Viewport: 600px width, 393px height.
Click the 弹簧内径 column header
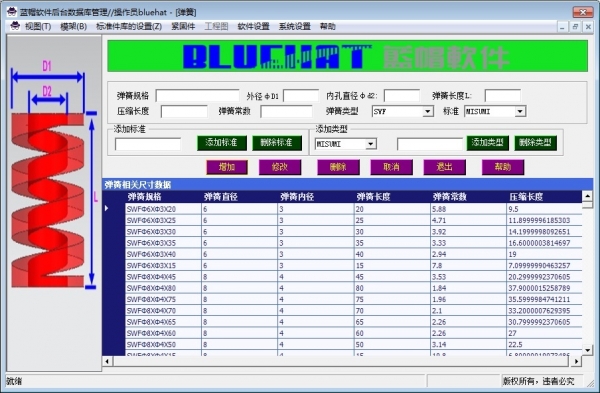[x=316, y=197]
